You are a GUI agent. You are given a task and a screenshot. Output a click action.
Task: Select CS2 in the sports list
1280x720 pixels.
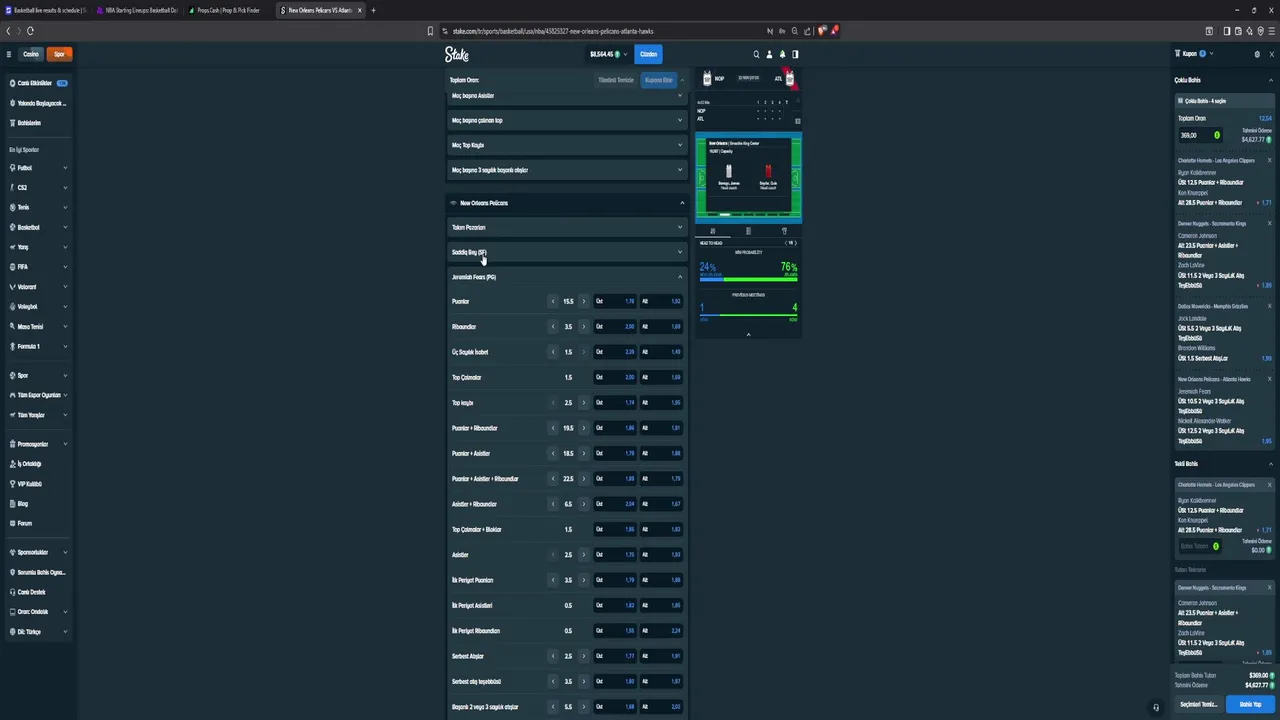point(37,187)
